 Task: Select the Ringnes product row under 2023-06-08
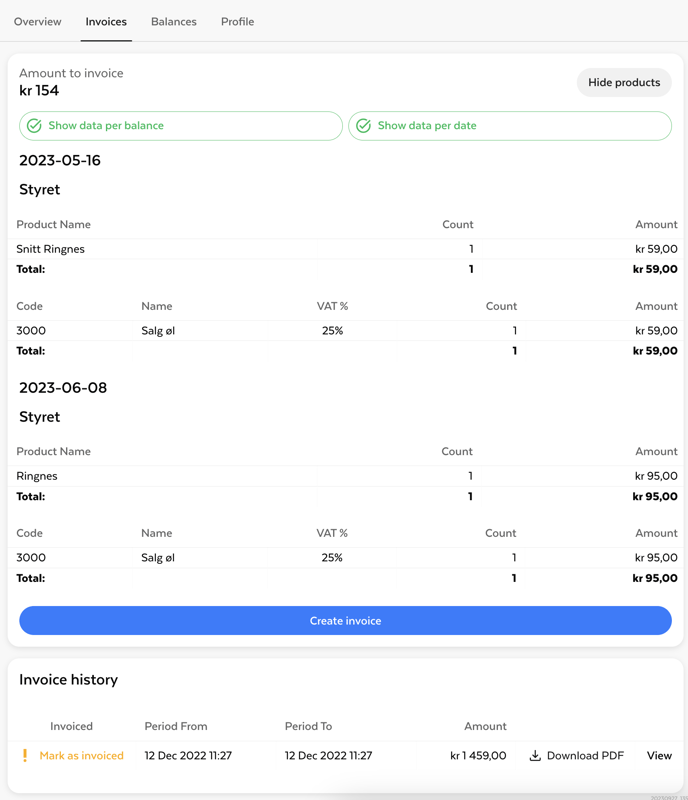(37, 476)
